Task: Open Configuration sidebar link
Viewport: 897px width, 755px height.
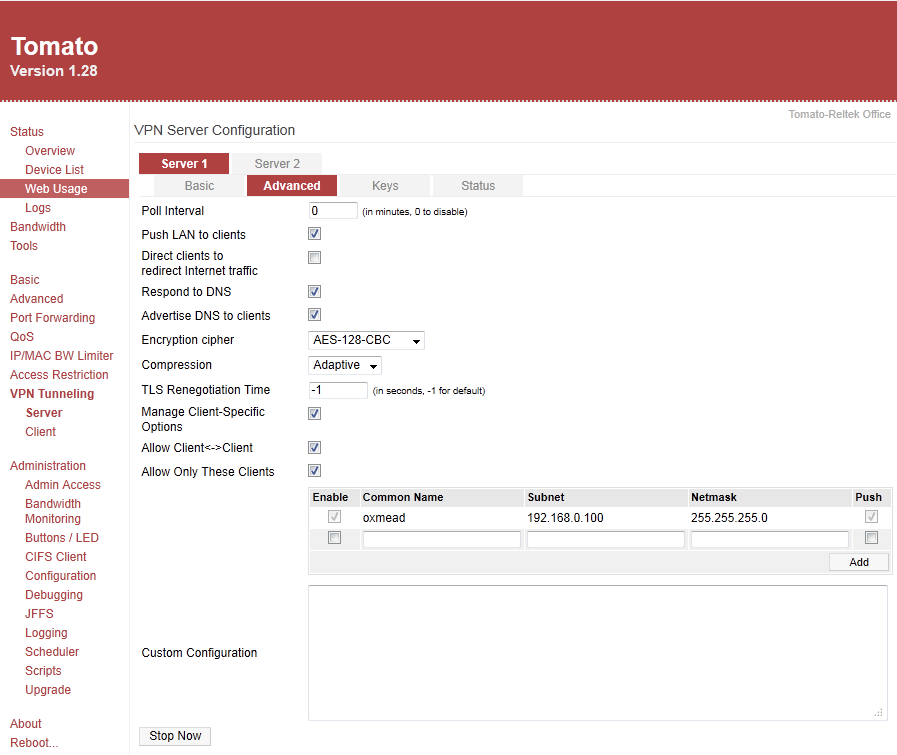Action: [61, 576]
